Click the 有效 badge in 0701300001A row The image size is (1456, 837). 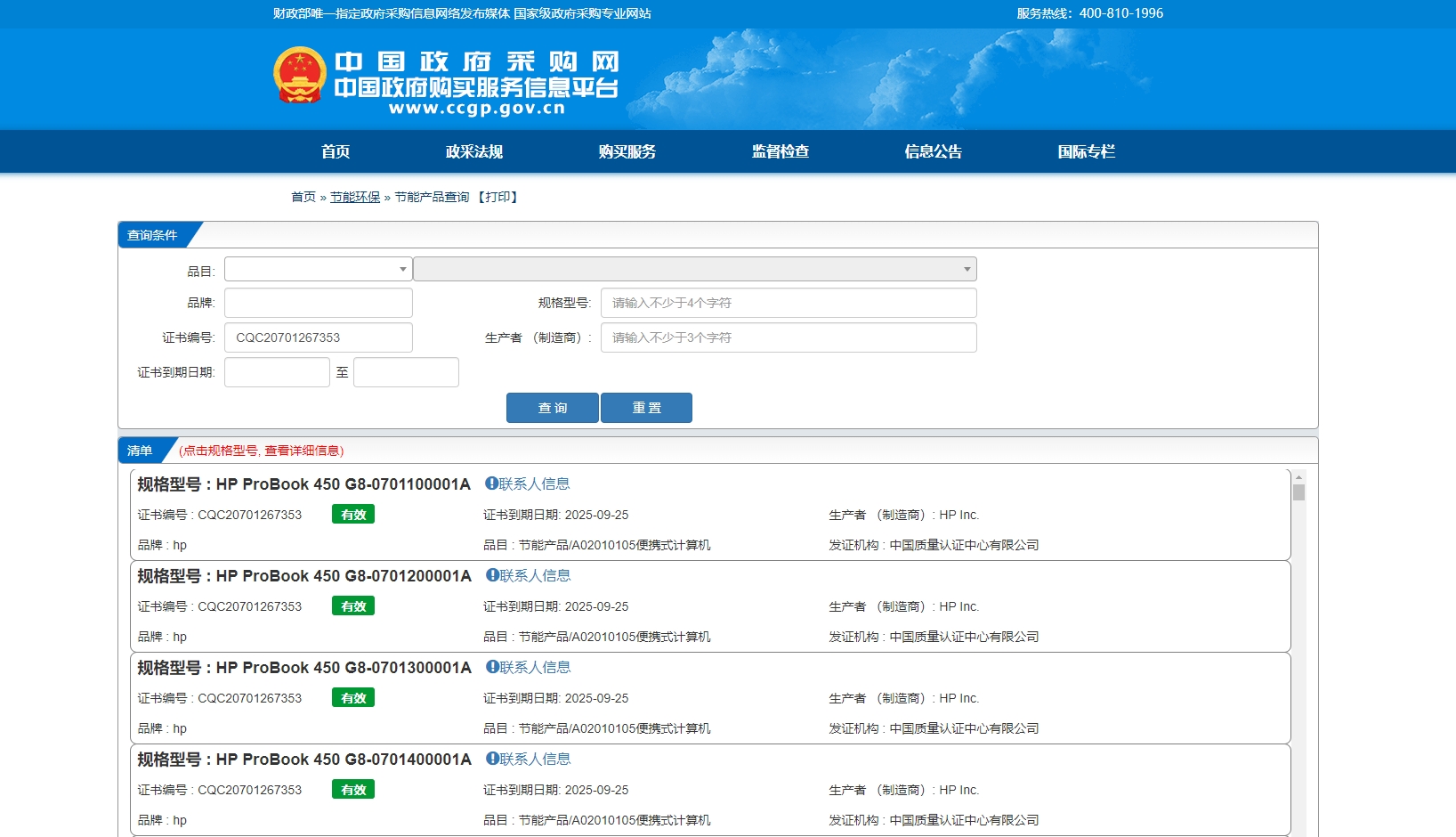(x=353, y=698)
